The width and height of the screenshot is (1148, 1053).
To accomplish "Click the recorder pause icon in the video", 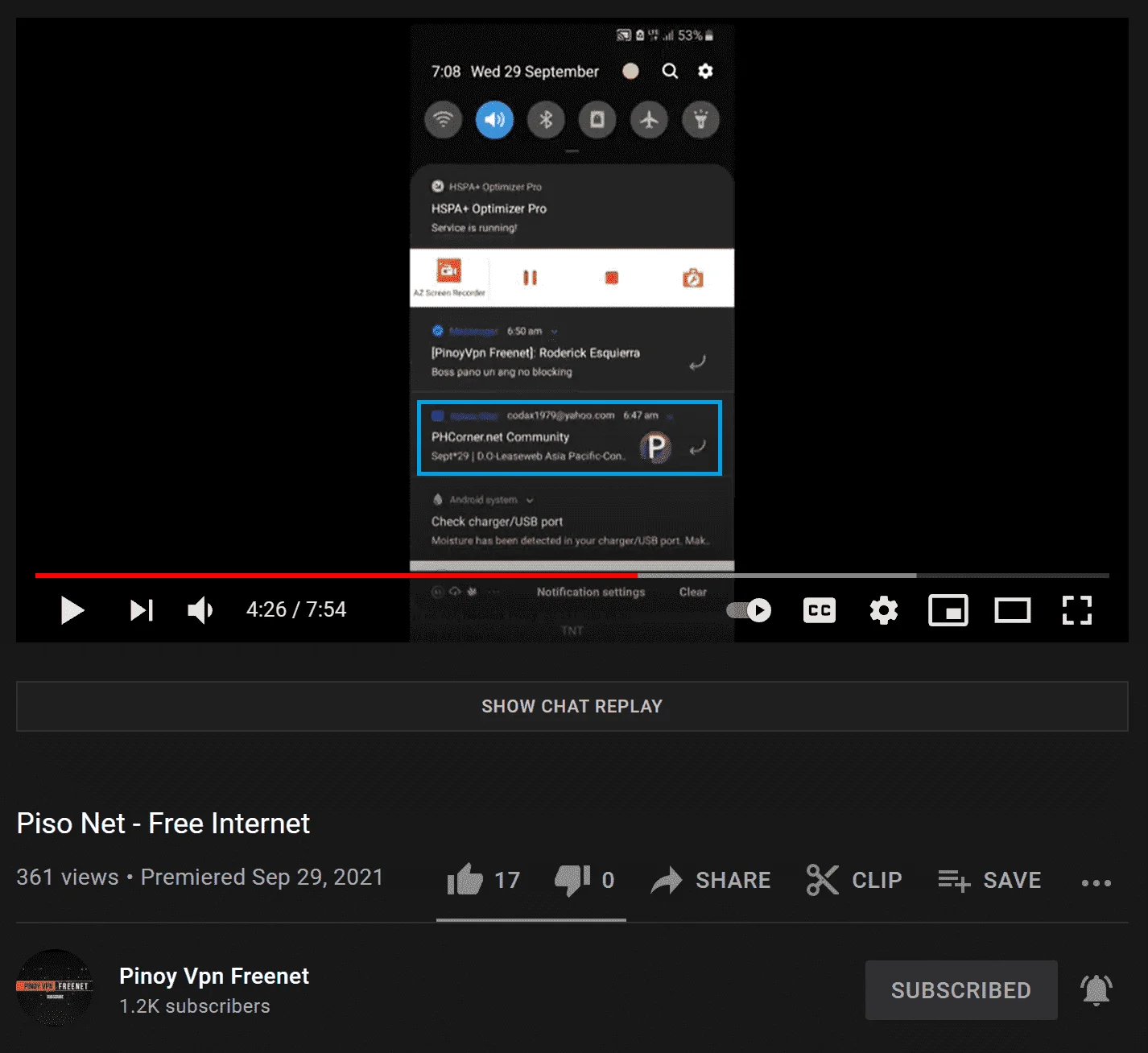I will tap(530, 278).
